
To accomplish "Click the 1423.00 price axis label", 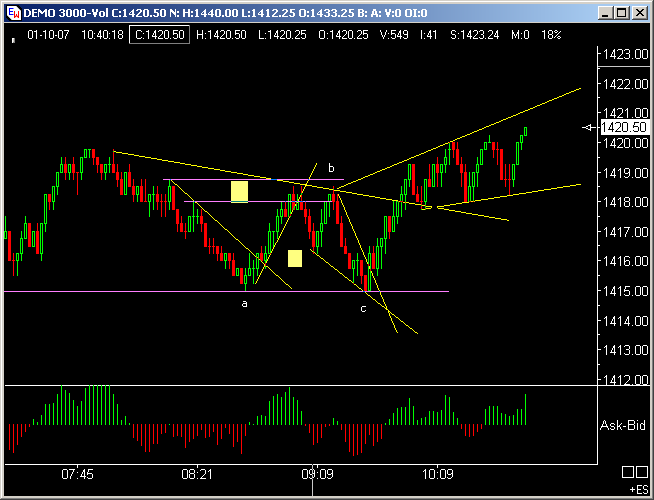I will tap(625, 54).
